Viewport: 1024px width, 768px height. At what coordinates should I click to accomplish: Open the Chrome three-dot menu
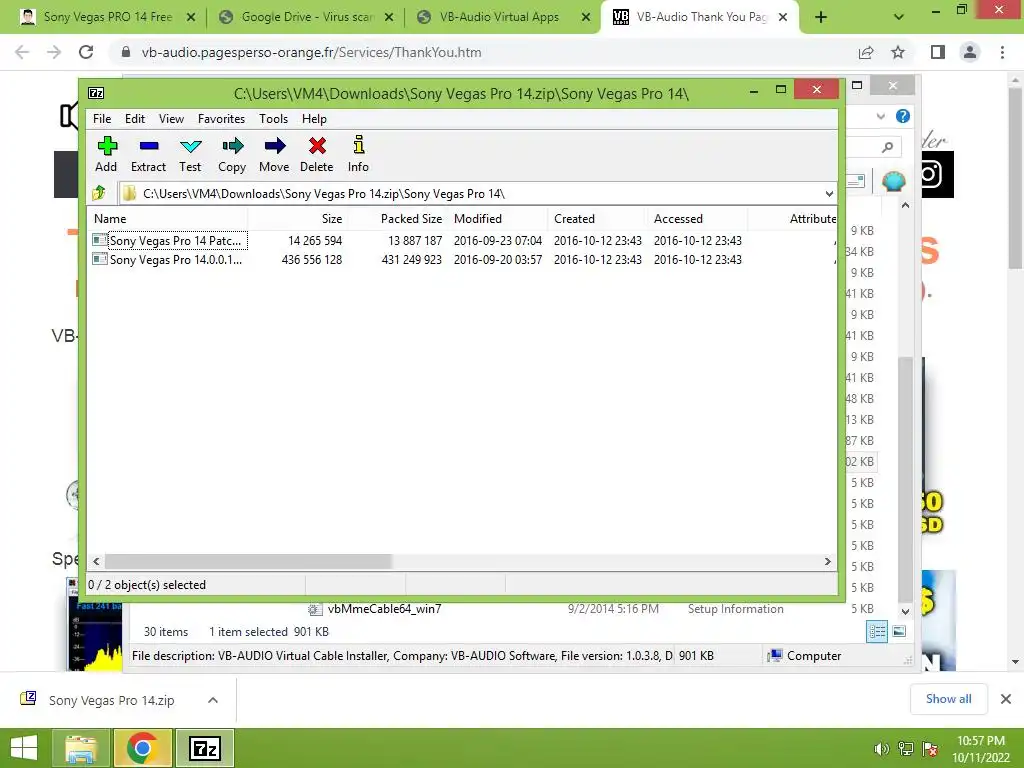tap(1002, 52)
